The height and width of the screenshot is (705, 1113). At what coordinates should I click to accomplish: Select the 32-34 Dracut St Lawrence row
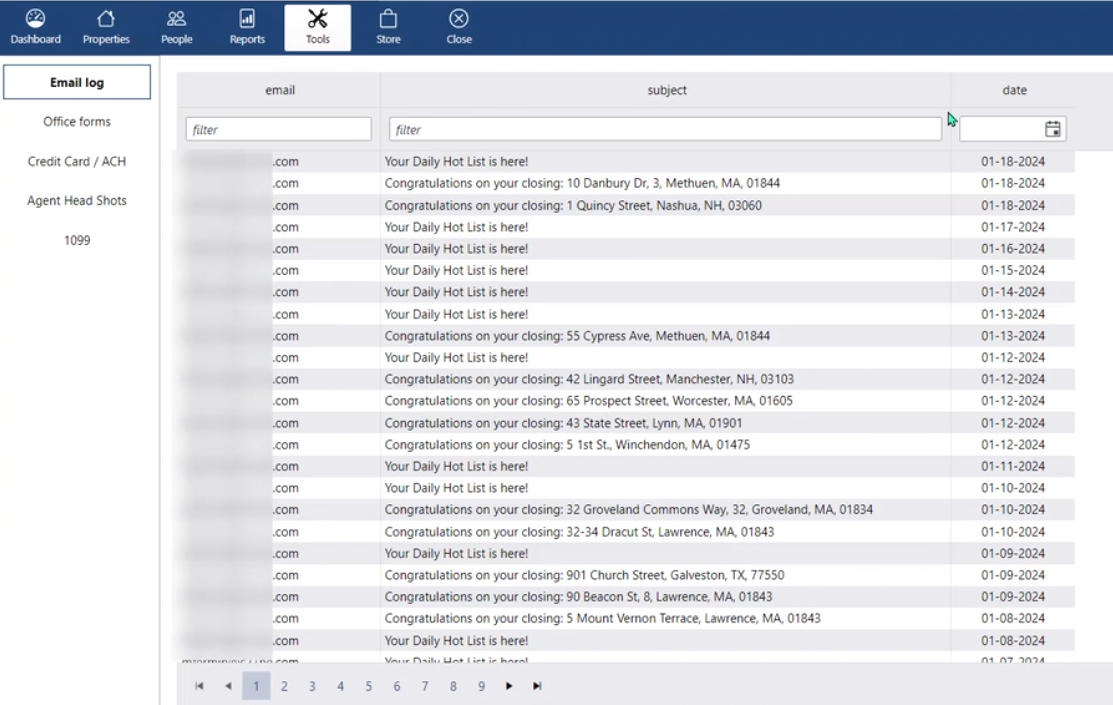pyautogui.click(x=625, y=532)
